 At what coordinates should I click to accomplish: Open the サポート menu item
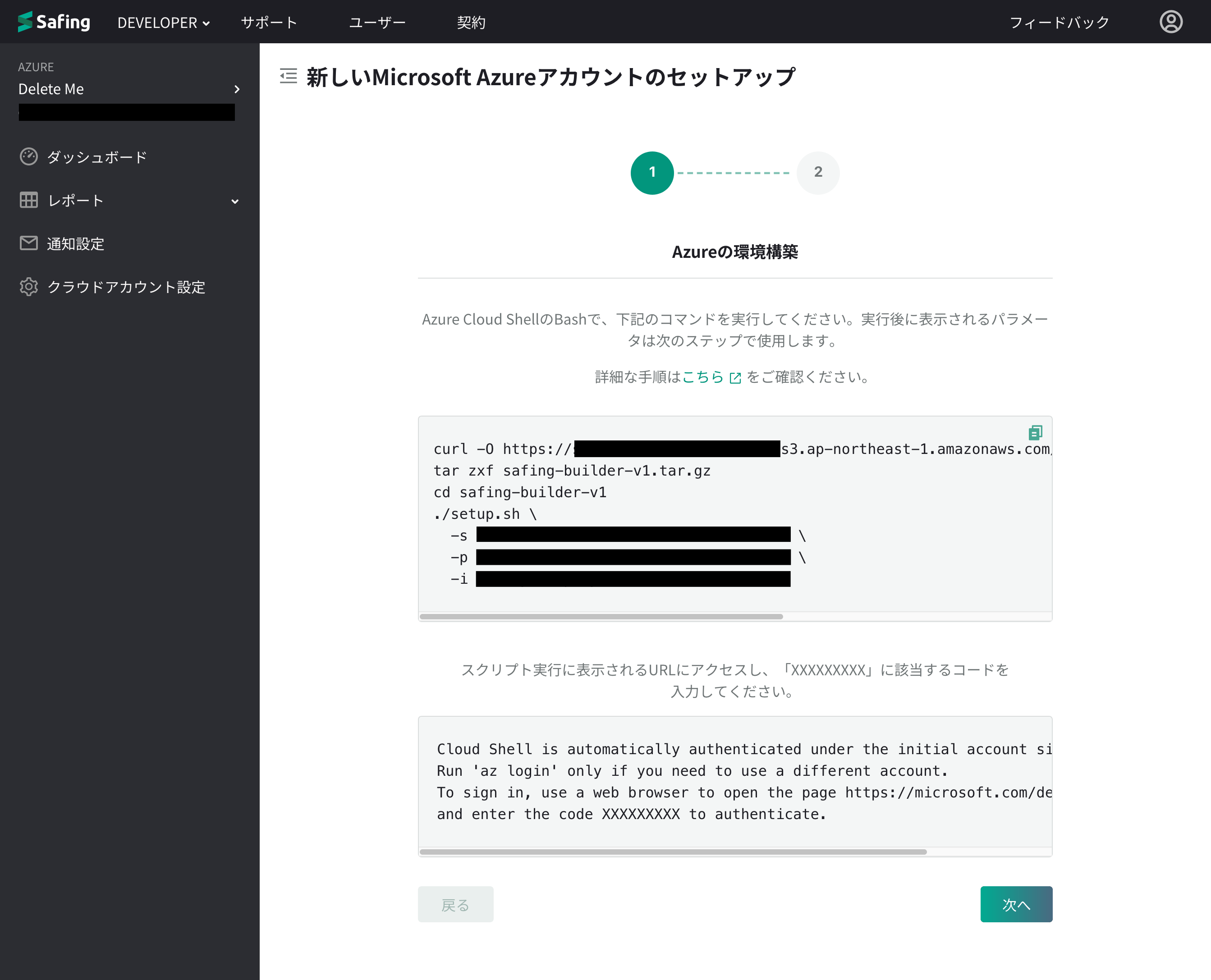(x=269, y=23)
